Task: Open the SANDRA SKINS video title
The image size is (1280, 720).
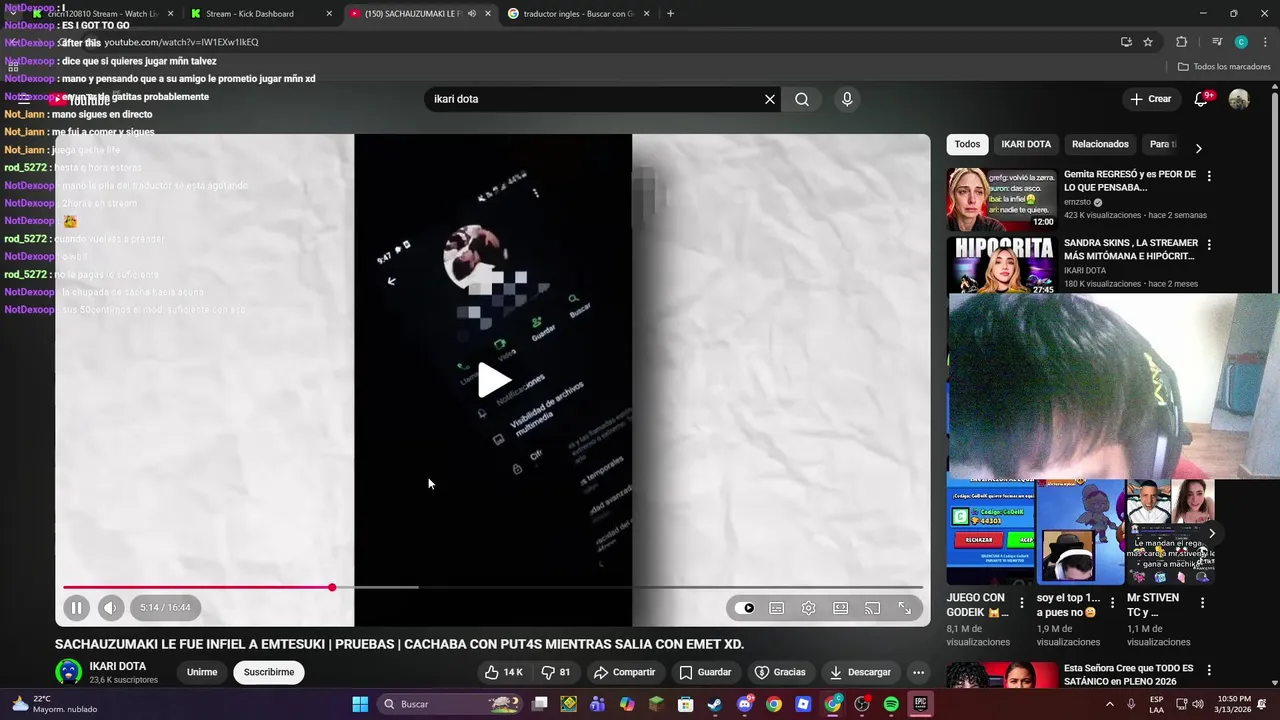Action: [1130, 249]
